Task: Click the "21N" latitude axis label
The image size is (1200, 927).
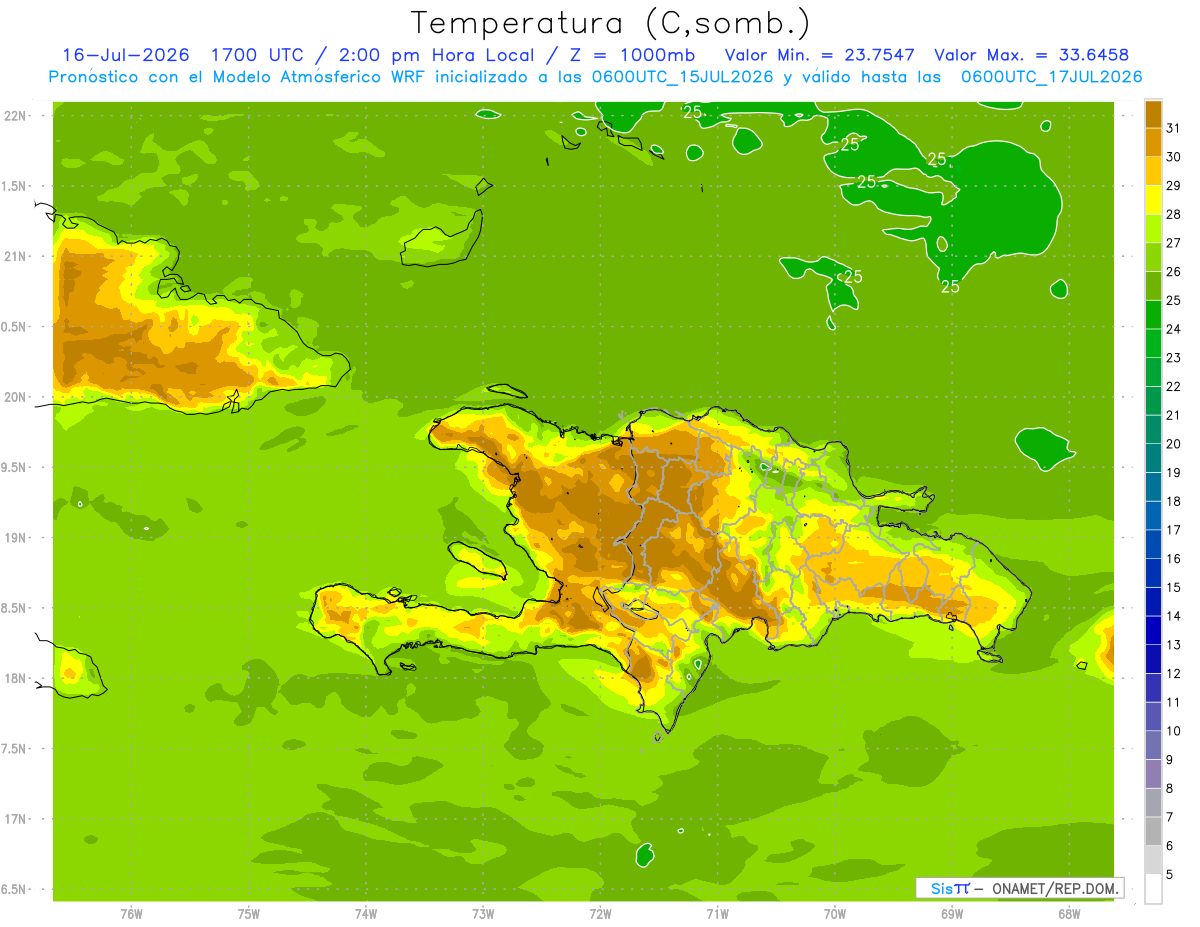Action: pos(15,256)
